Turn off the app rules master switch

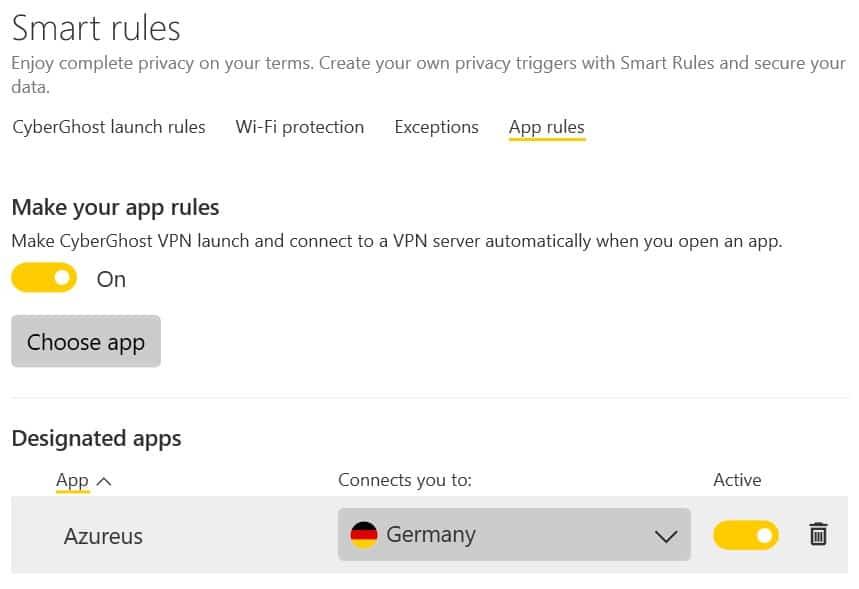pyautogui.click(x=44, y=277)
